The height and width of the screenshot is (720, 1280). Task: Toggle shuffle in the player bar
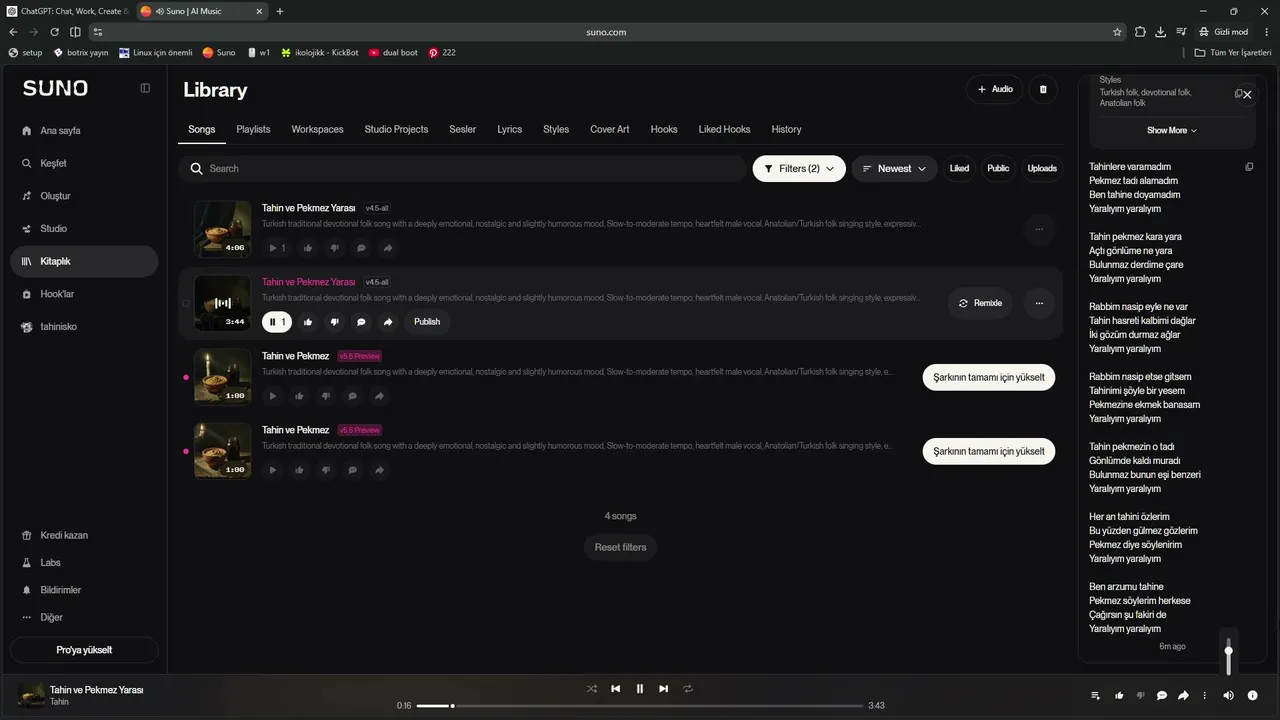(x=592, y=689)
